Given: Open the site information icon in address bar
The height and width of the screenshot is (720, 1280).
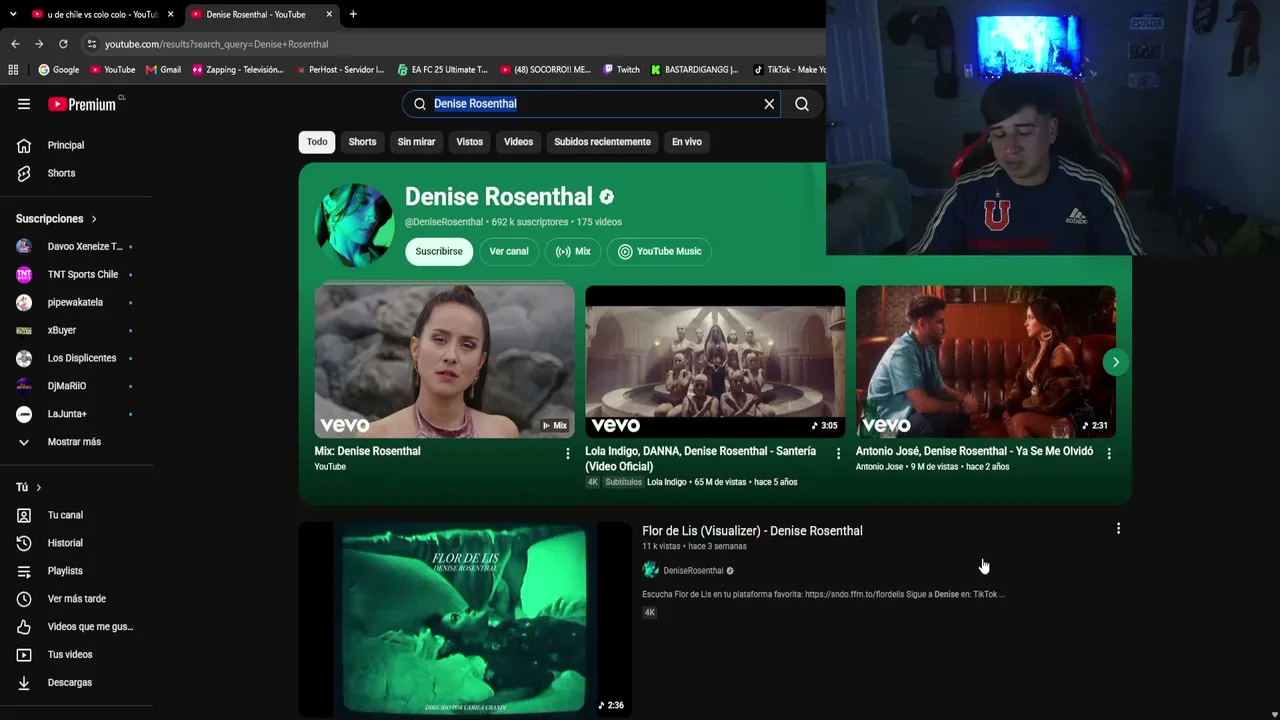Looking at the screenshot, I should click(x=92, y=44).
